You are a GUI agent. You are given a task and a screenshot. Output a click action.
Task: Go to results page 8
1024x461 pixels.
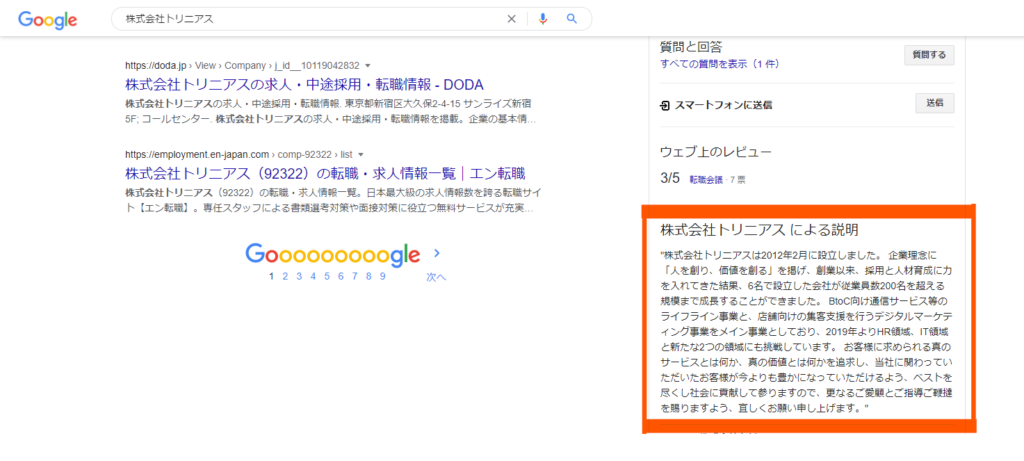click(x=369, y=276)
